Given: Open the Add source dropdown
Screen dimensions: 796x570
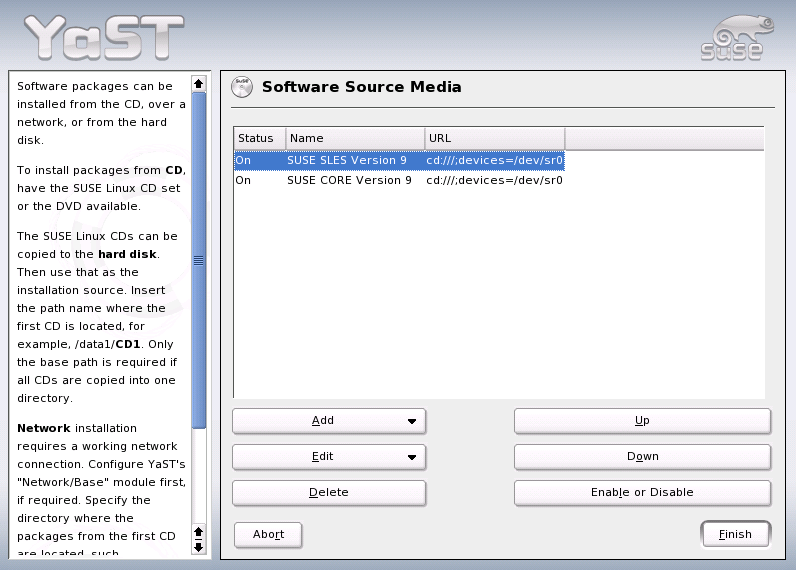Looking at the screenshot, I should [x=329, y=421].
